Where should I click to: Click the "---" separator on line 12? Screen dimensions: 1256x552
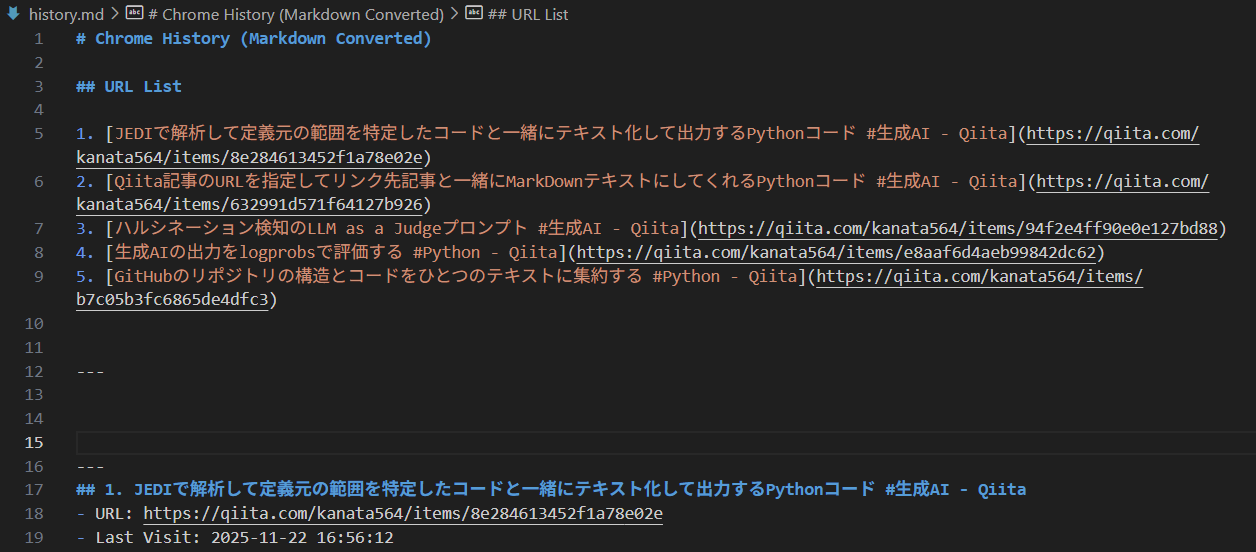pos(90,372)
